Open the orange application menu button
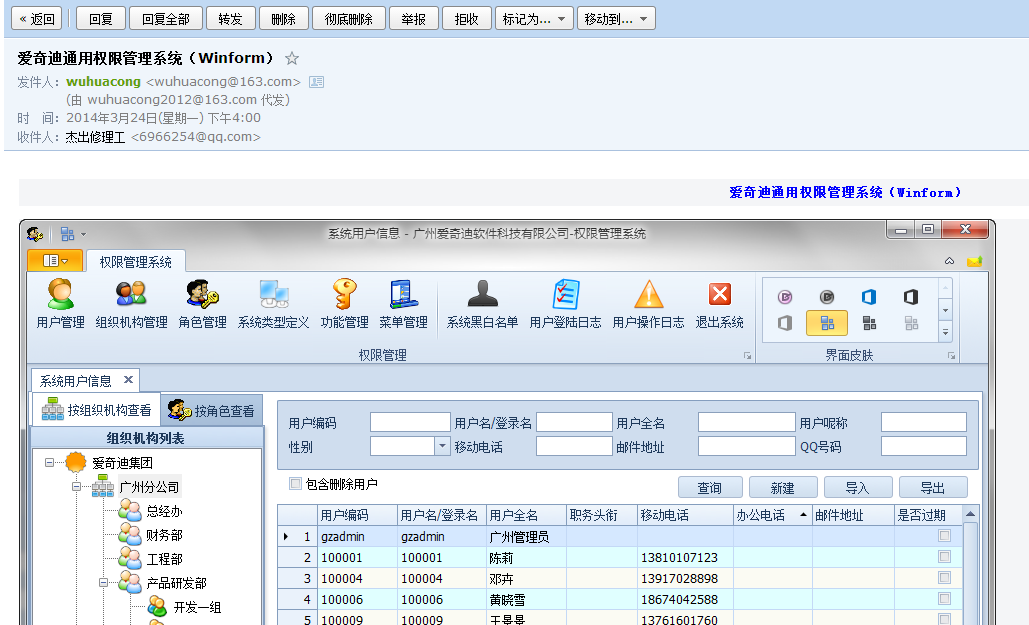 coord(55,261)
